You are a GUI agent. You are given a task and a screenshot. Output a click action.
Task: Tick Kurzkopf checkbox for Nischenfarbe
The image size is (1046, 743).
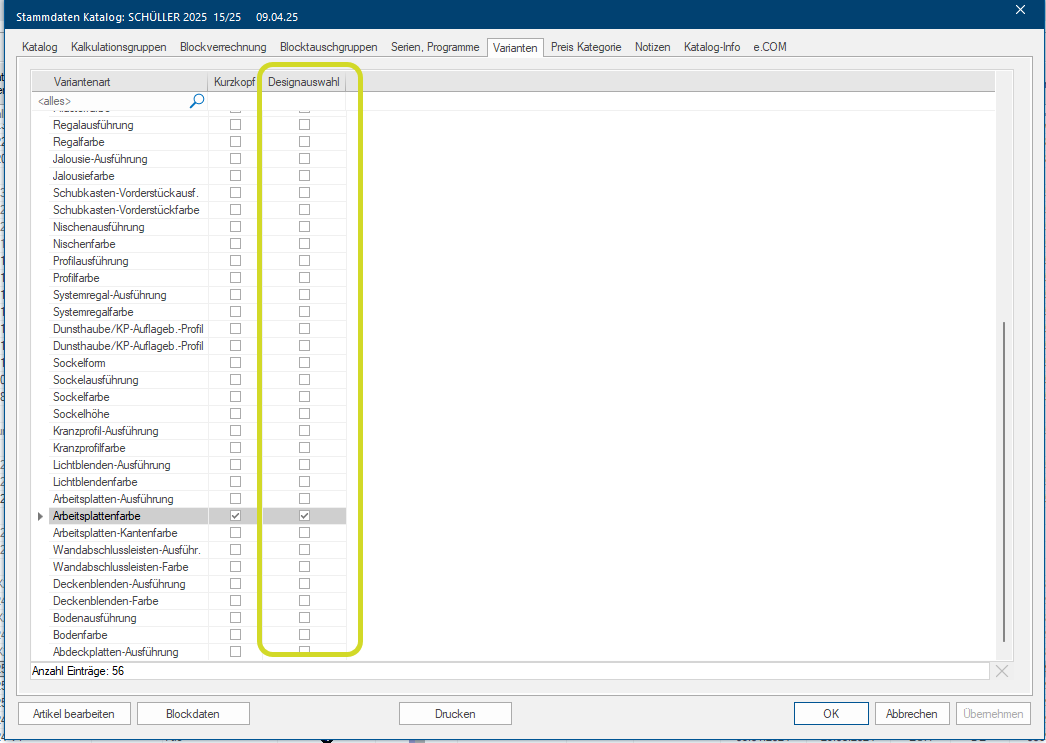tap(235, 244)
